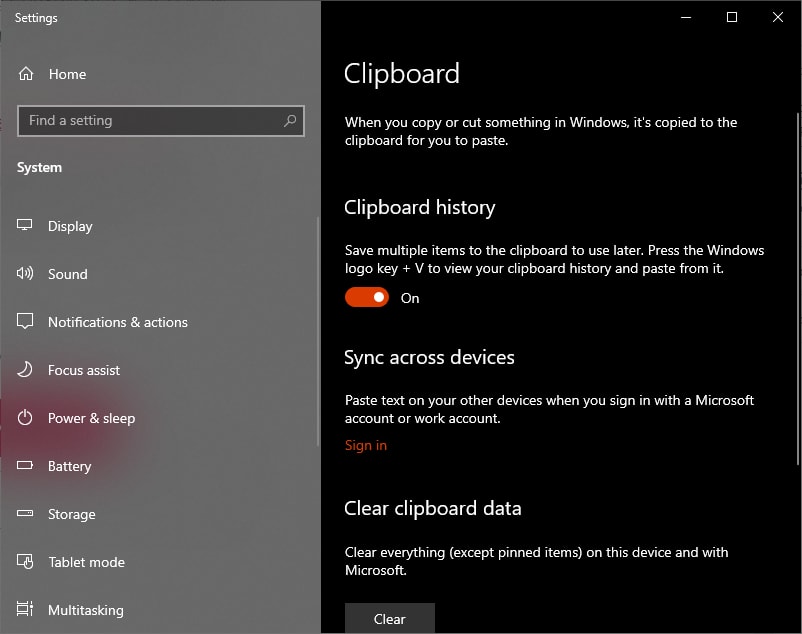Click the On label beside toggle
The height and width of the screenshot is (634, 802).
[410, 298]
